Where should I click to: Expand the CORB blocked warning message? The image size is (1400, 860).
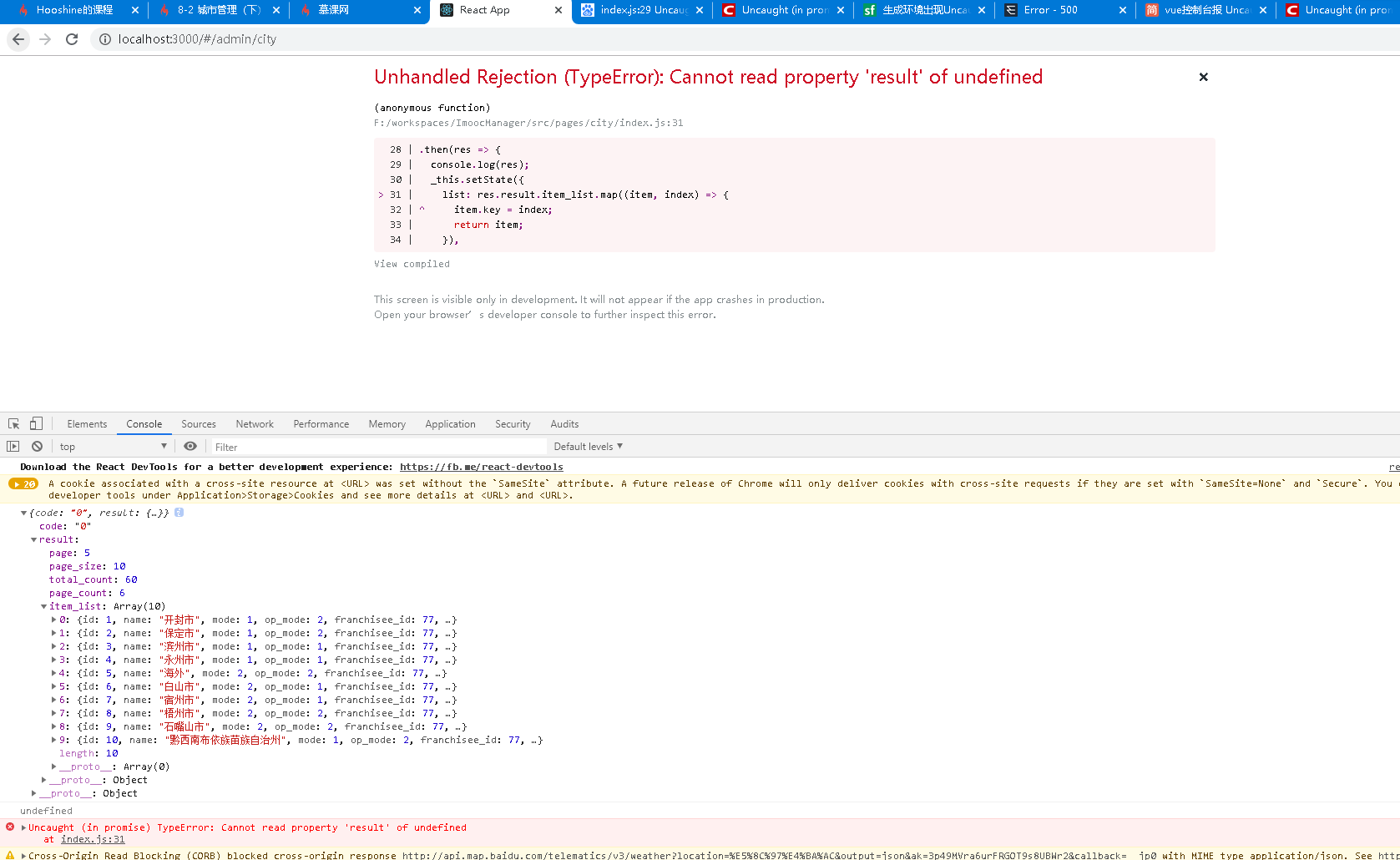24,856
